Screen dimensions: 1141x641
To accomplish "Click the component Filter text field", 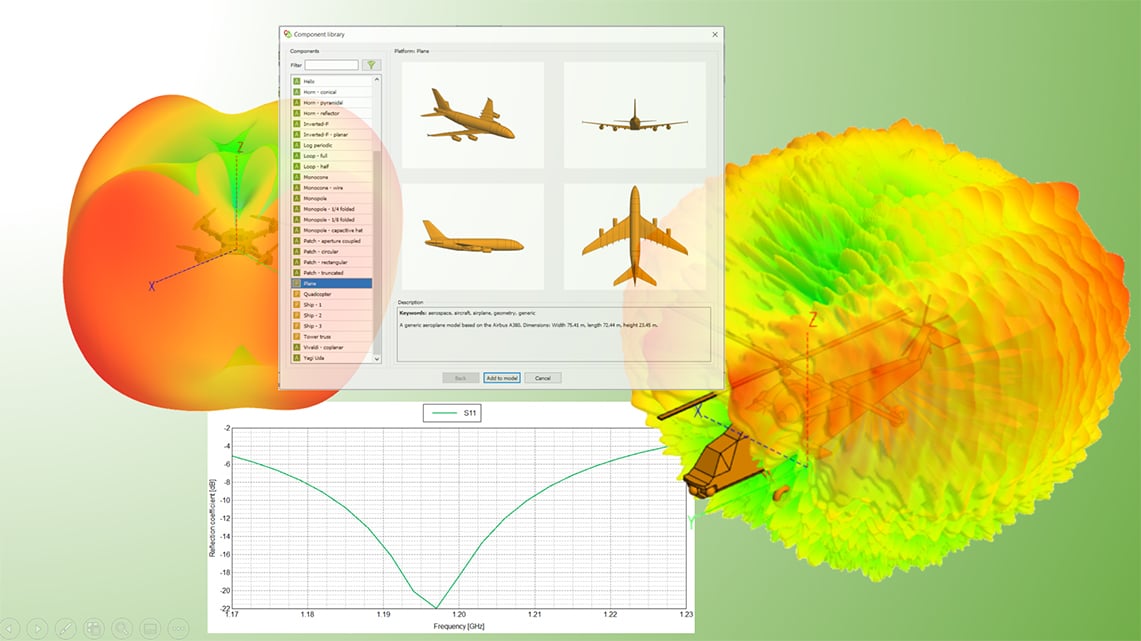I will click(x=330, y=64).
